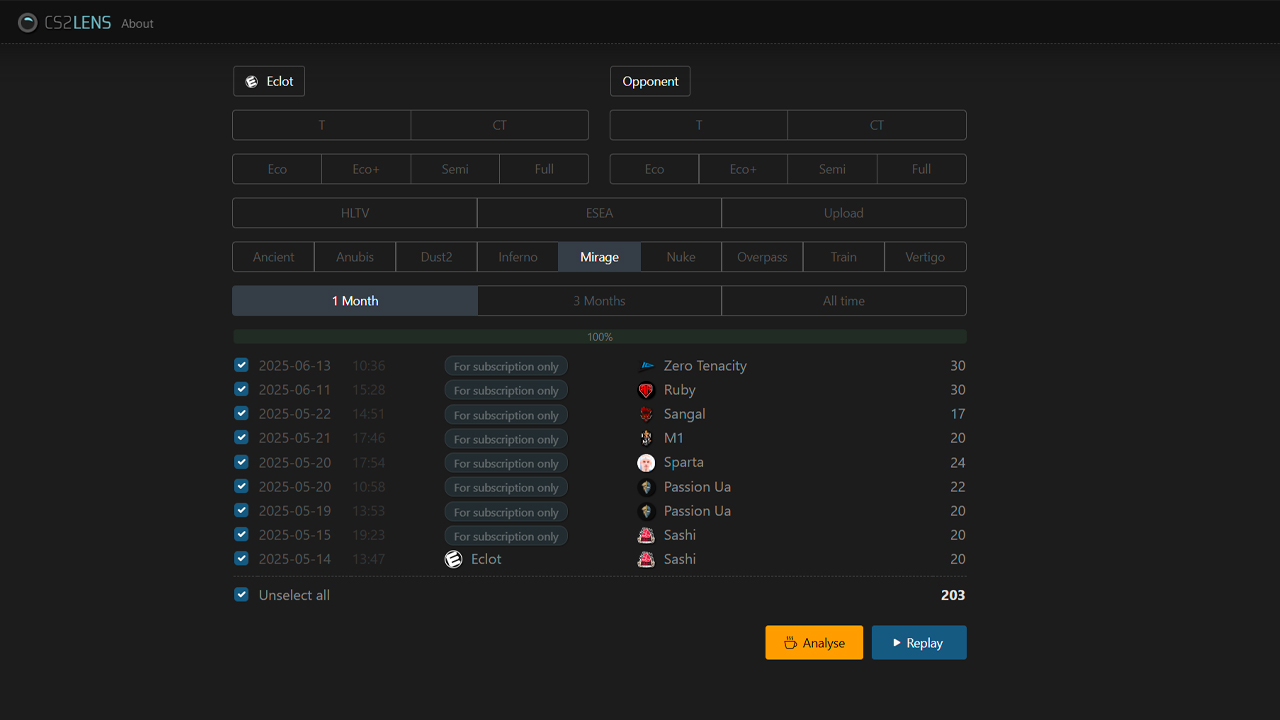Filter Eclot side to T
The image size is (1280, 720).
pos(322,125)
